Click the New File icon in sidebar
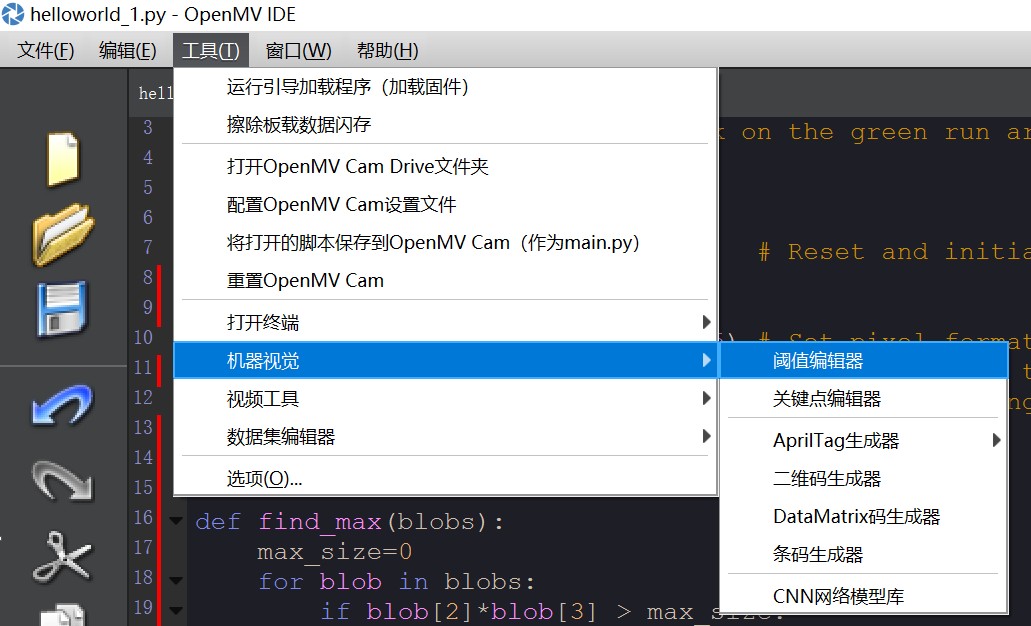This screenshot has width=1031, height=626. (63, 159)
